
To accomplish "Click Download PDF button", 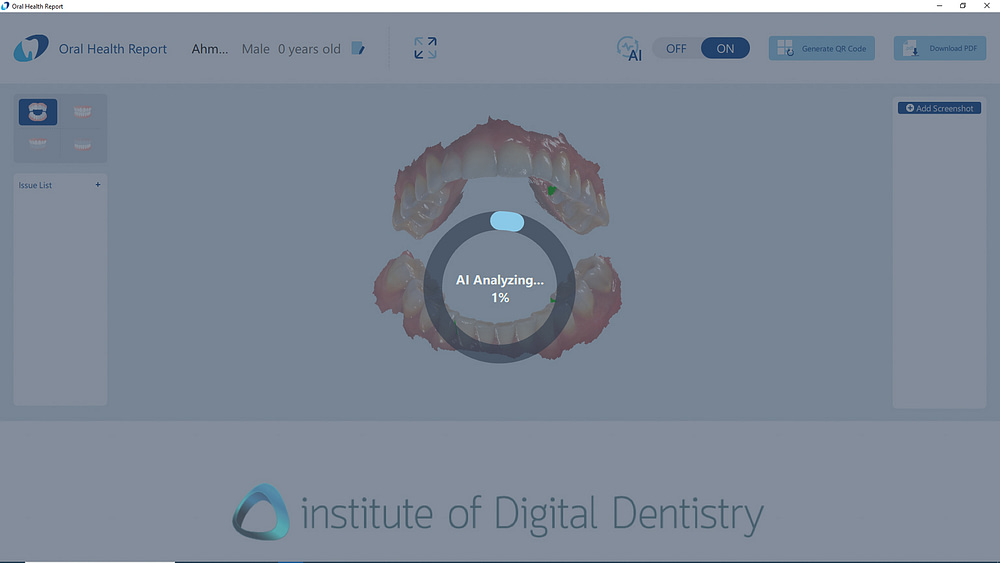I will point(939,48).
